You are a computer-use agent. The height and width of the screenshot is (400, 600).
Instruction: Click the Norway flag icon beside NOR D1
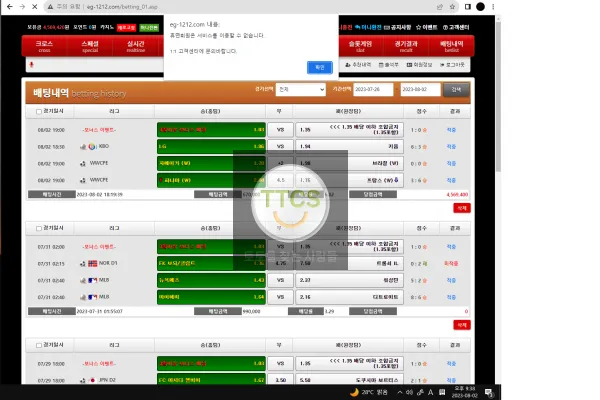click(93, 263)
